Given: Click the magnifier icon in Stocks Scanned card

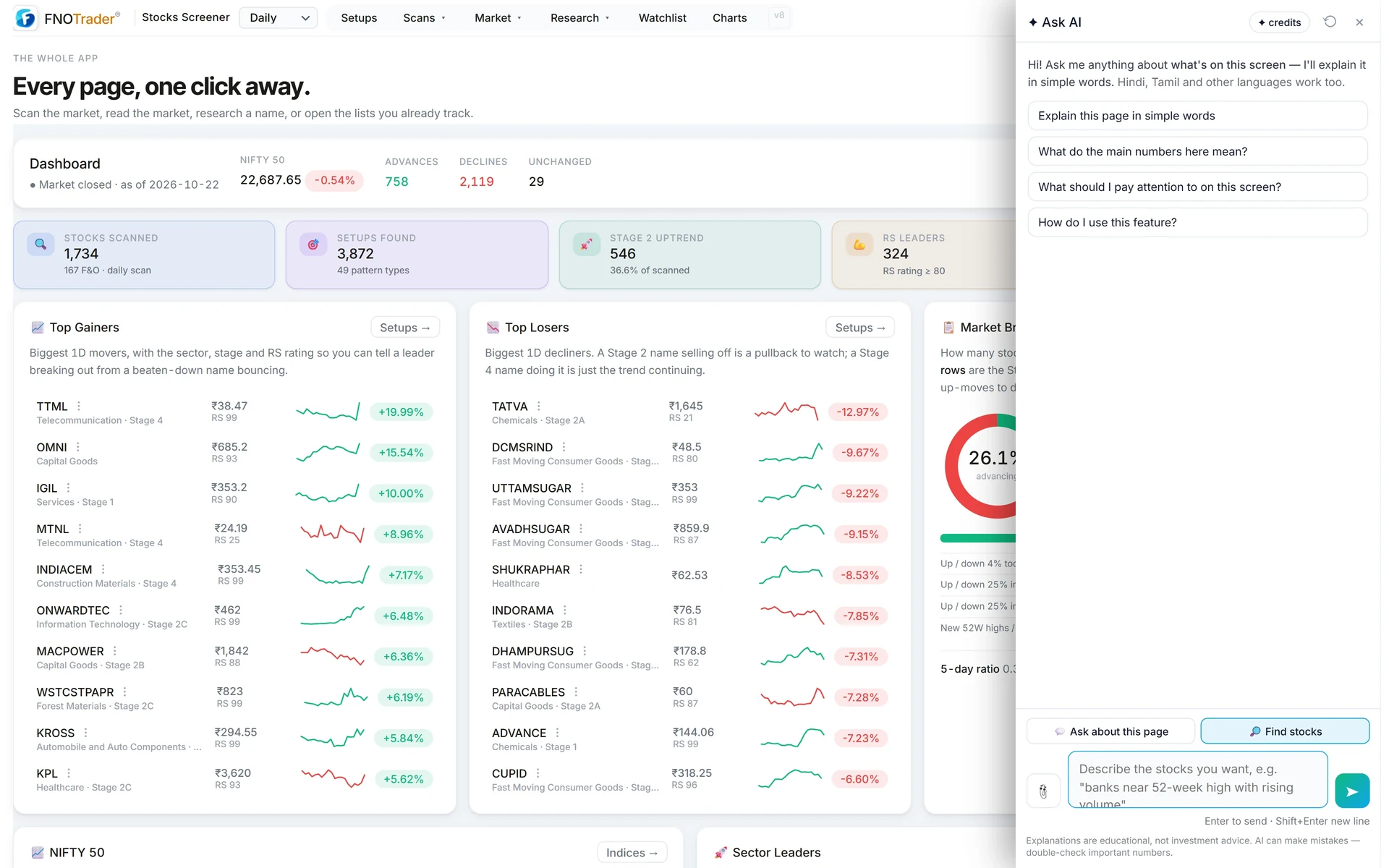Looking at the screenshot, I should point(41,244).
